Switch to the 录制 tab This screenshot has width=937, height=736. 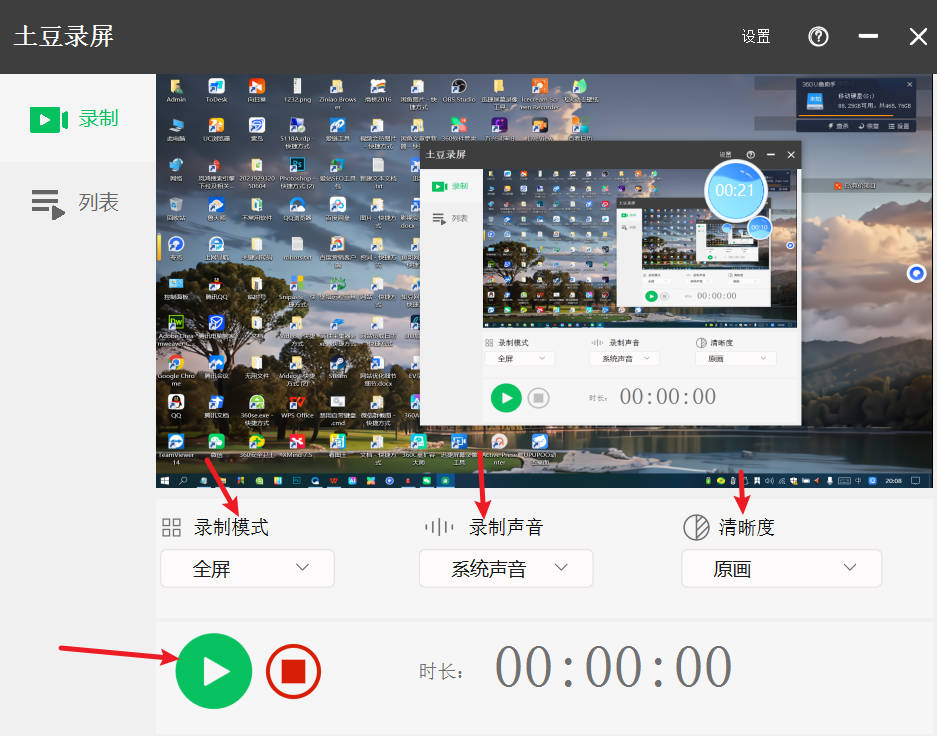[x=77, y=119]
